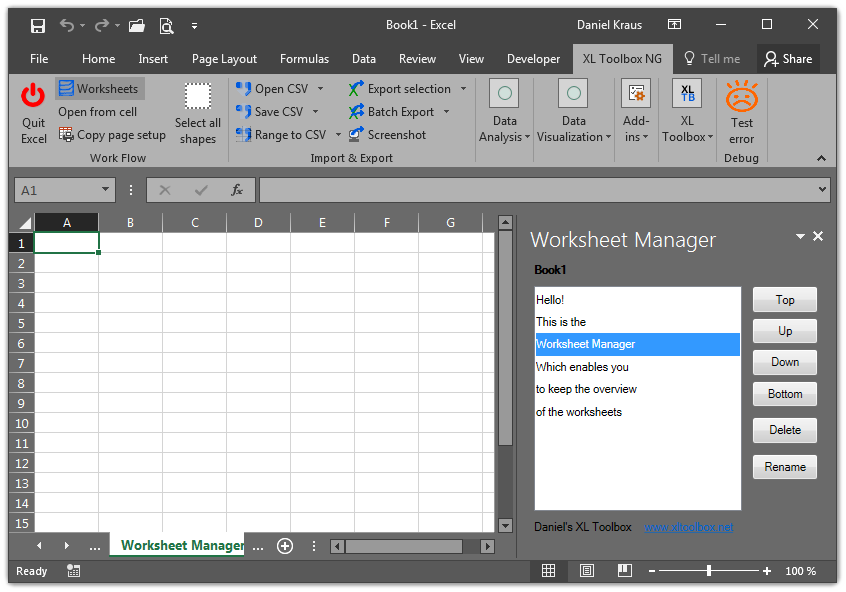Screen dimensions: 846x592
Task: Click the Delete button
Action: (x=784, y=430)
